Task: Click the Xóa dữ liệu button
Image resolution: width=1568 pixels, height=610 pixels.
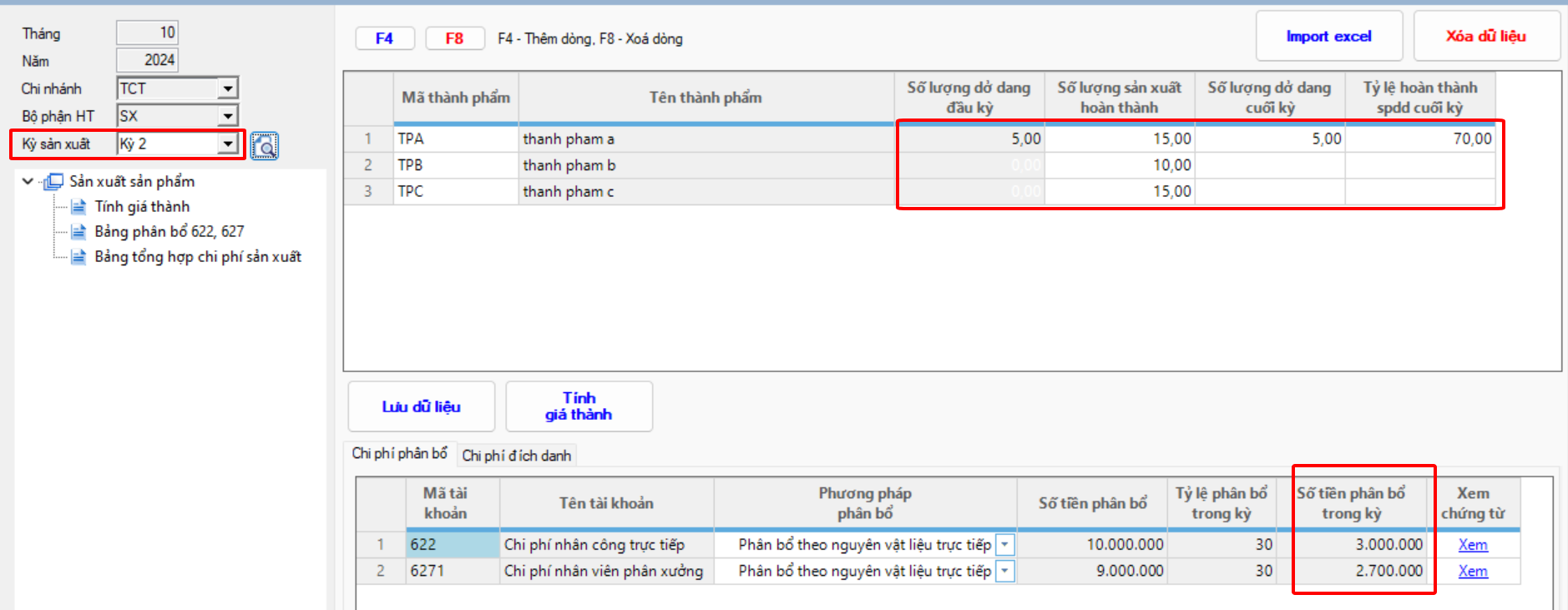Action: (x=1485, y=36)
